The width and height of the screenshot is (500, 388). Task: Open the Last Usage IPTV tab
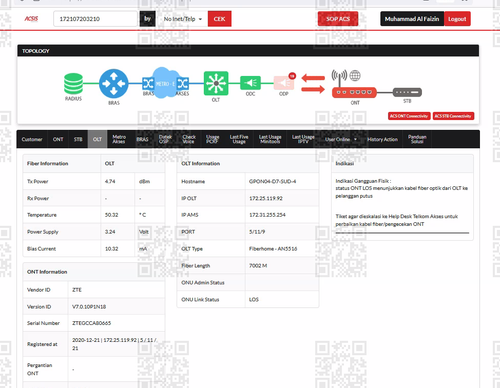click(303, 139)
